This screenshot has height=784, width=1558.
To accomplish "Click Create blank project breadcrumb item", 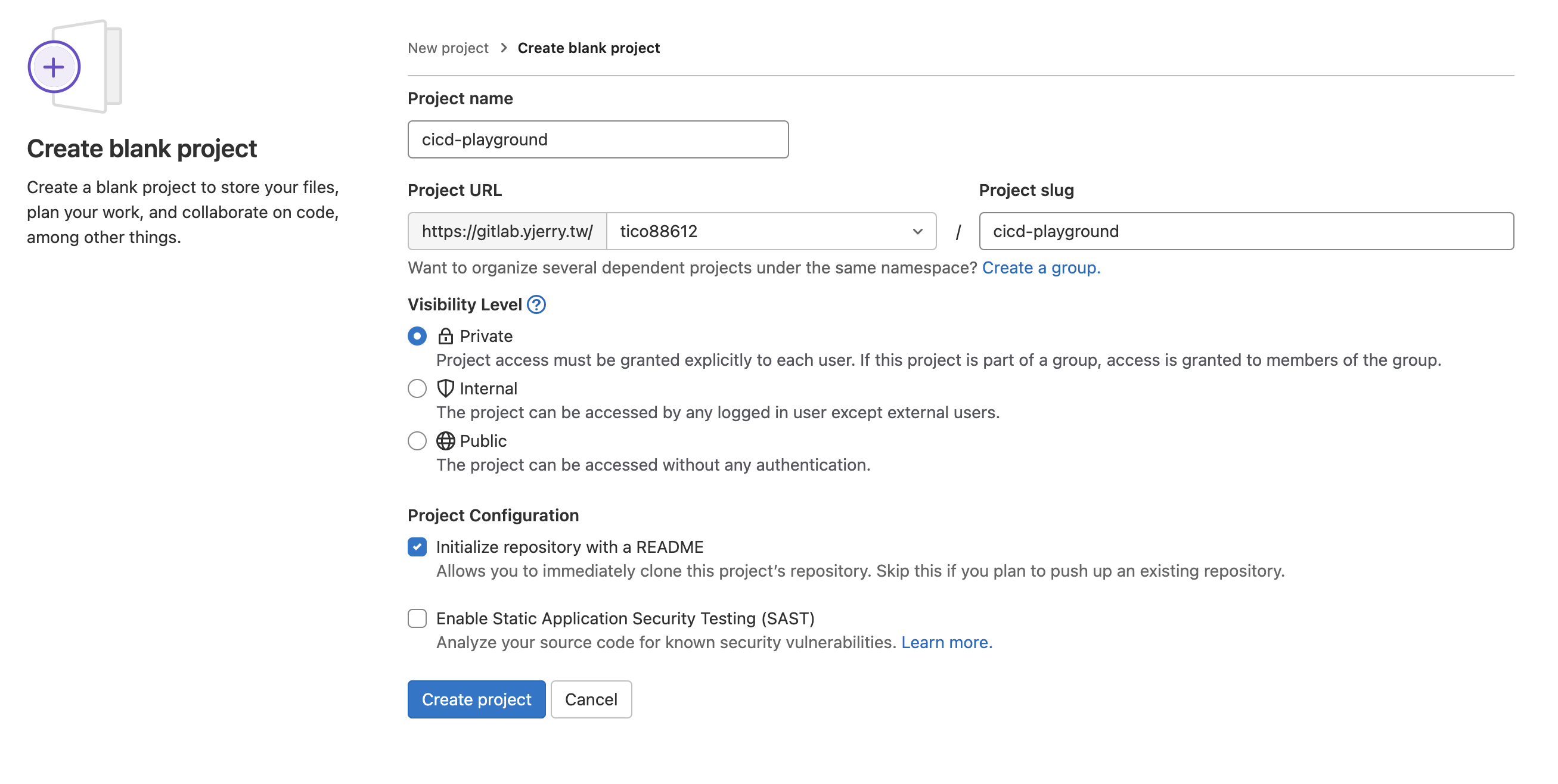I will pyautogui.click(x=588, y=48).
